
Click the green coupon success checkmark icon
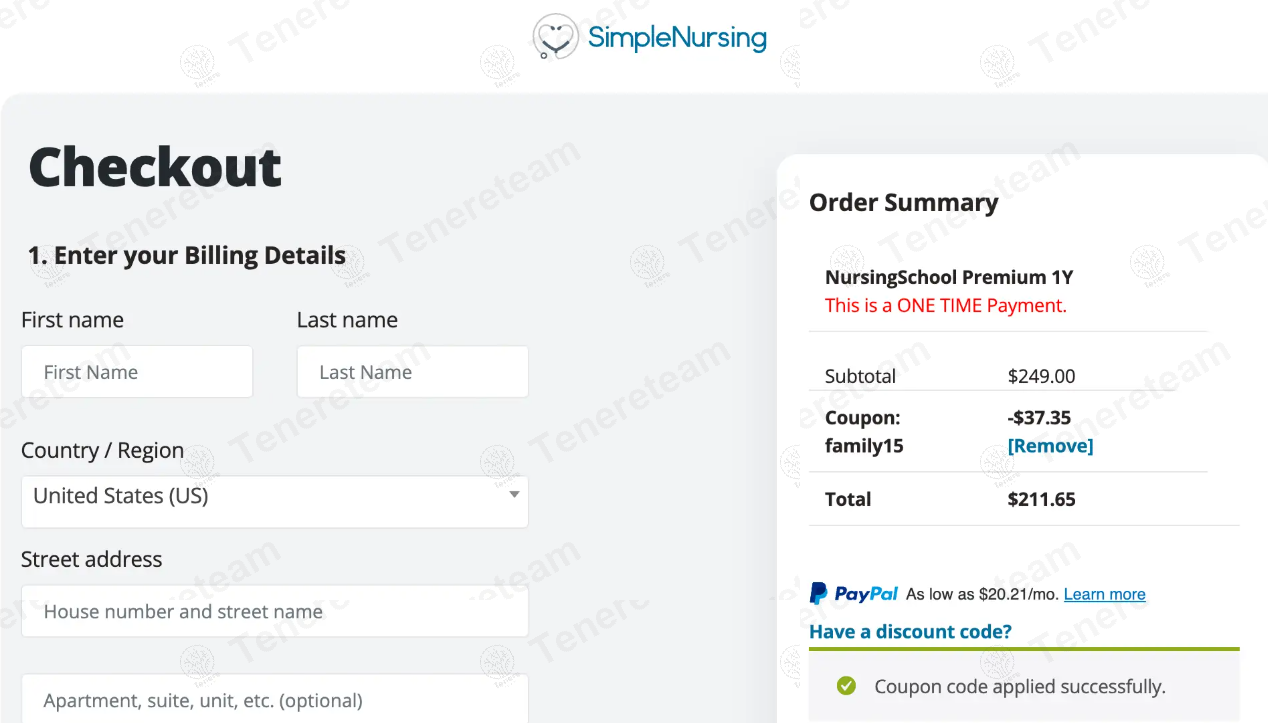click(846, 686)
